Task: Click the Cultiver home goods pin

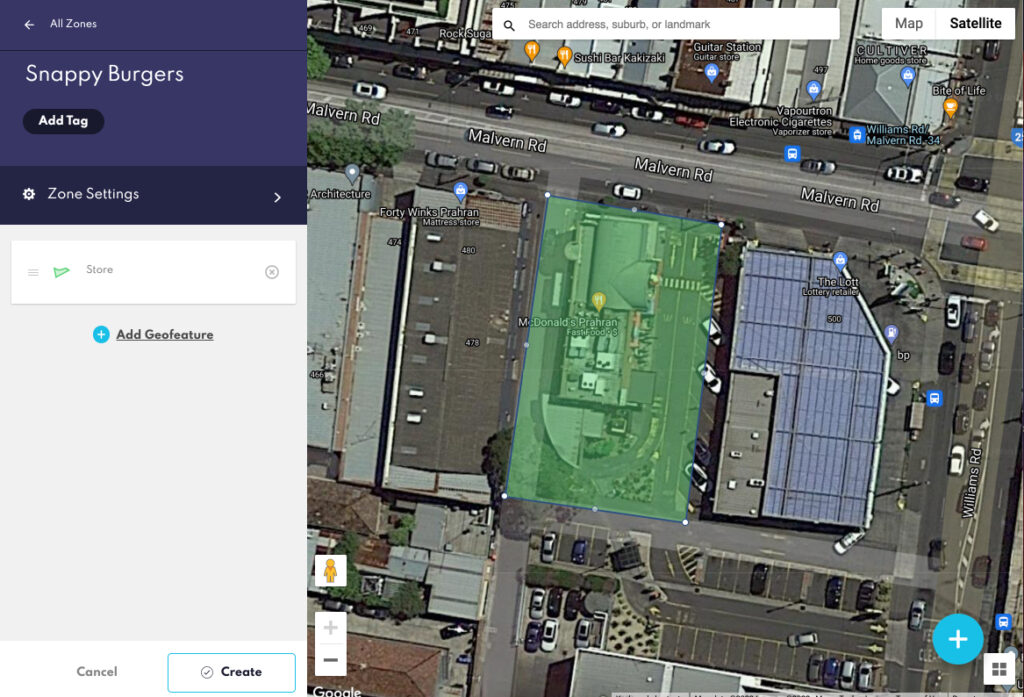Action: [907, 76]
